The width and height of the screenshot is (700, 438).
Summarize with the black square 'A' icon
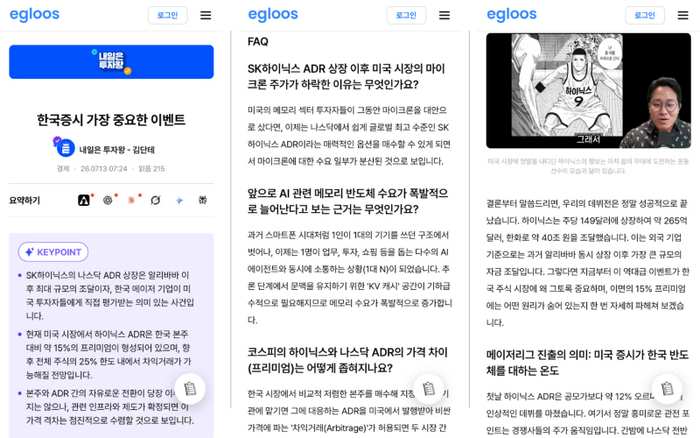pos(84,200)
